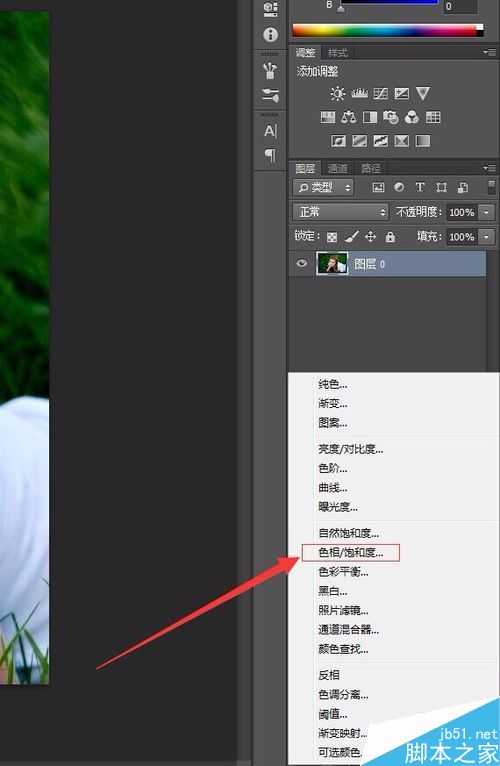Image resolution: width=500 pixels, height=766 pixels.
Task: Filter layers by smart objects
Action: [462, 187]
